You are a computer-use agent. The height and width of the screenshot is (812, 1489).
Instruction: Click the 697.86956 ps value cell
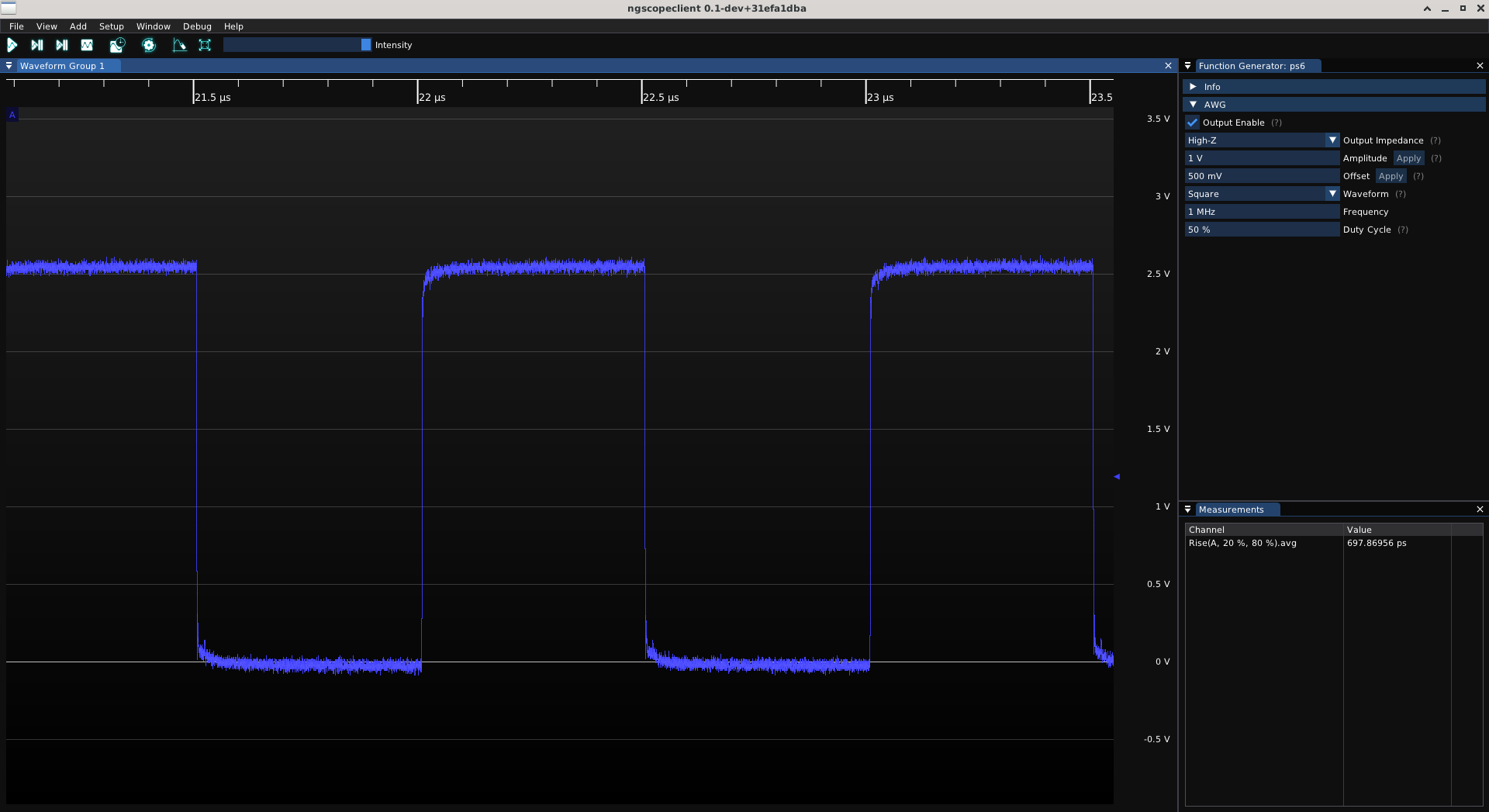1377,543
